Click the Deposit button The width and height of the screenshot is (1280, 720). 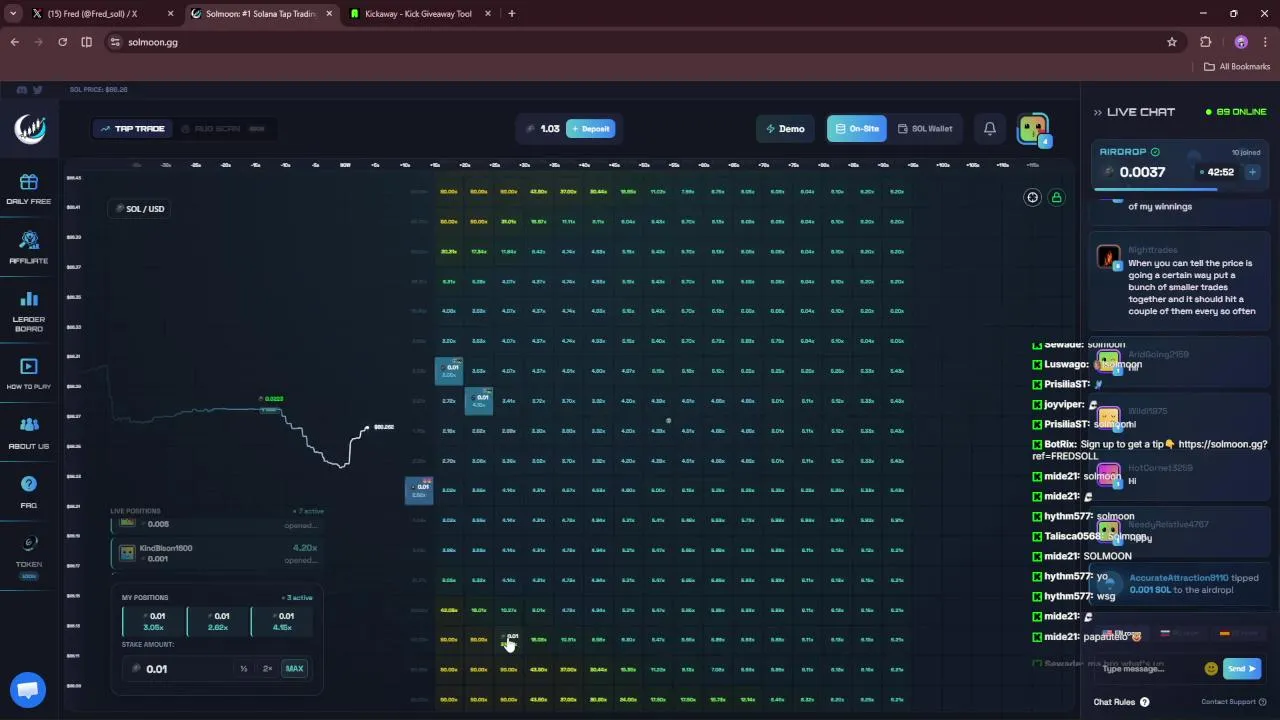(591, 129)
